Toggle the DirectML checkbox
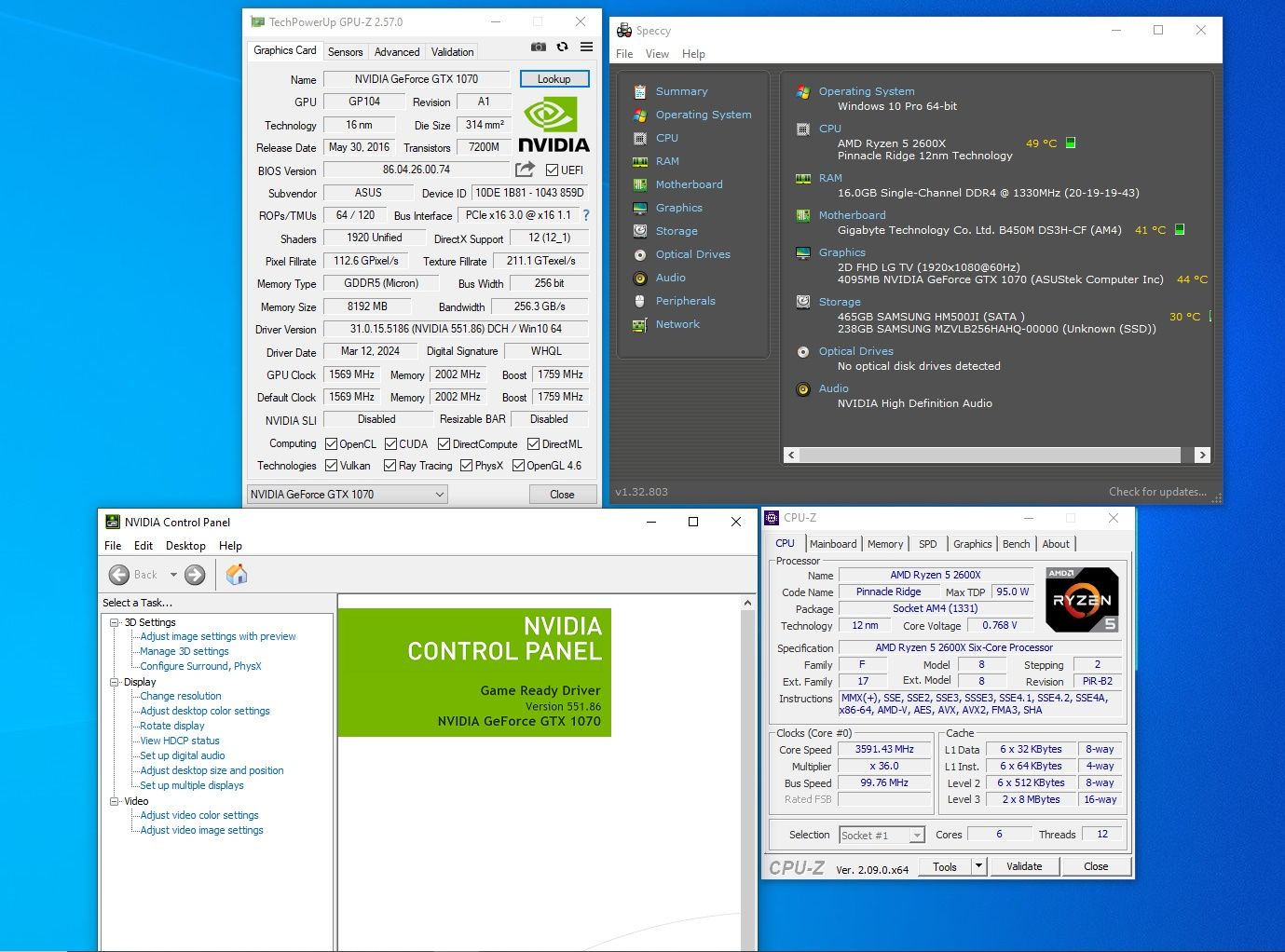The width and height of the screenshot is (1285, 952). (x=533, y=443)
